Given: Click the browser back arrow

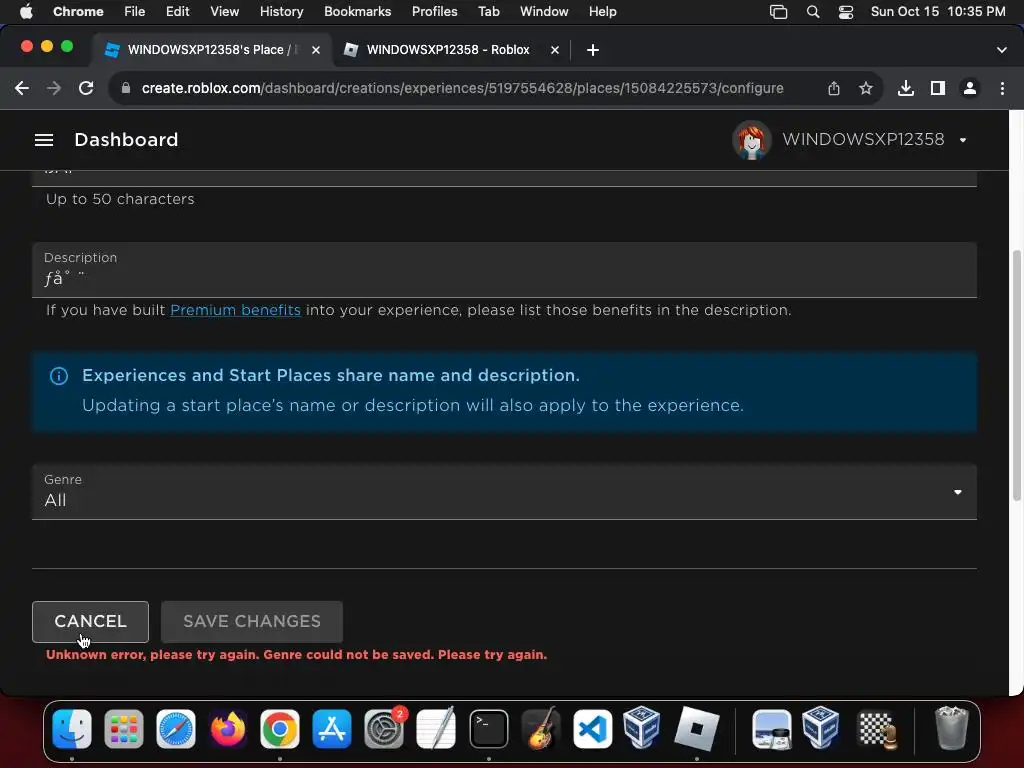Looking at the screenshot, I should [22, 88].
